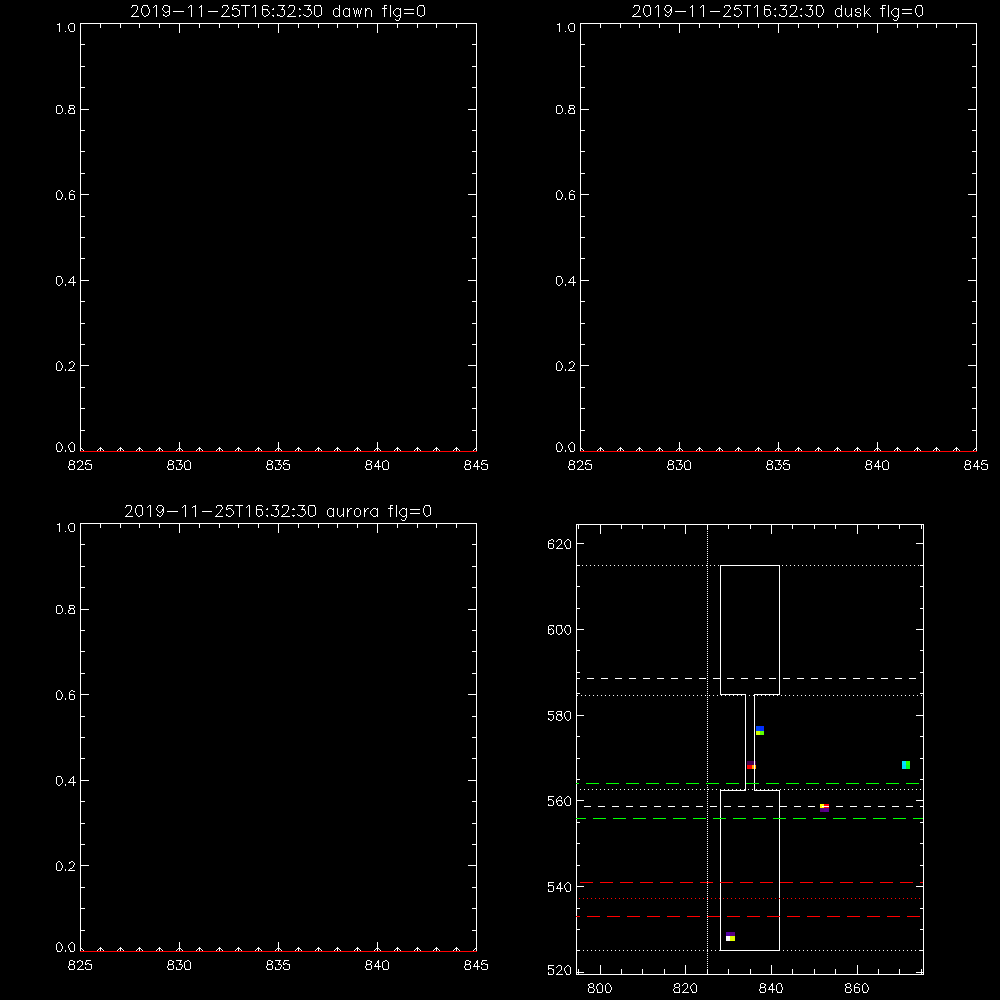Click x-axis label 825 of dusk plot
The height and width of the screenshot is (1000, 1000).
click(x=580, y=466)
